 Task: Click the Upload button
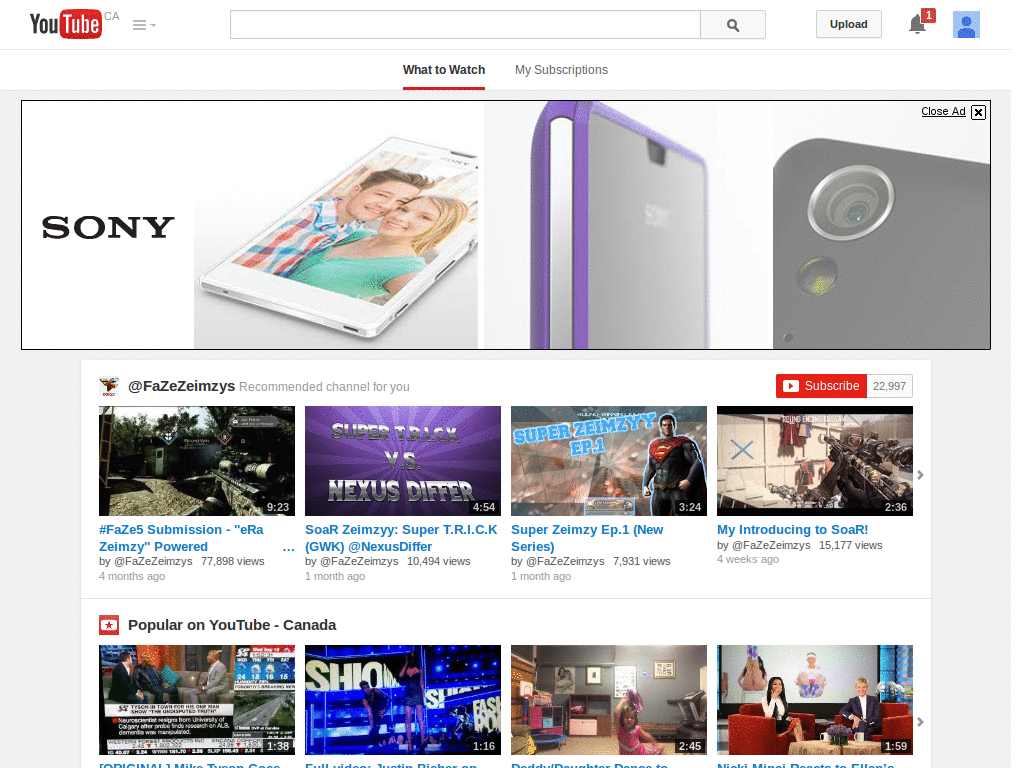[x=848, y=24]
